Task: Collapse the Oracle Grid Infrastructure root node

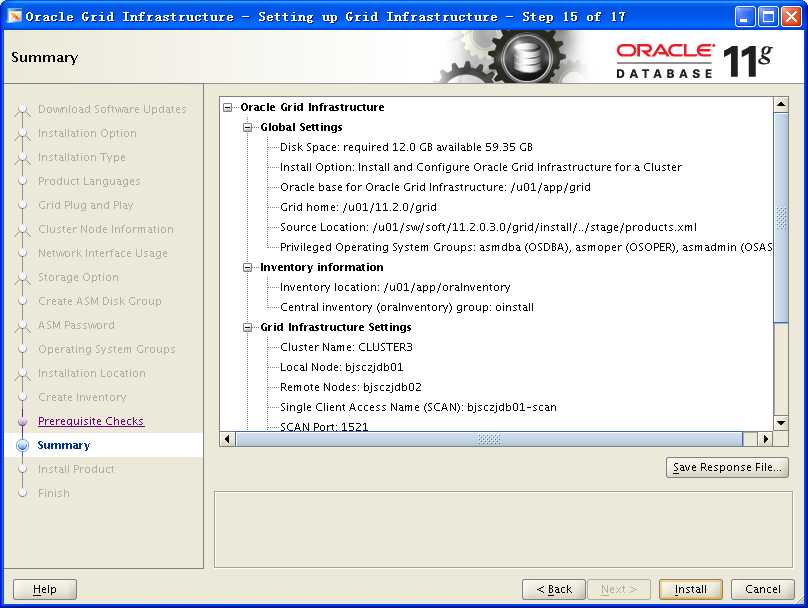Action: click(227, 107)
